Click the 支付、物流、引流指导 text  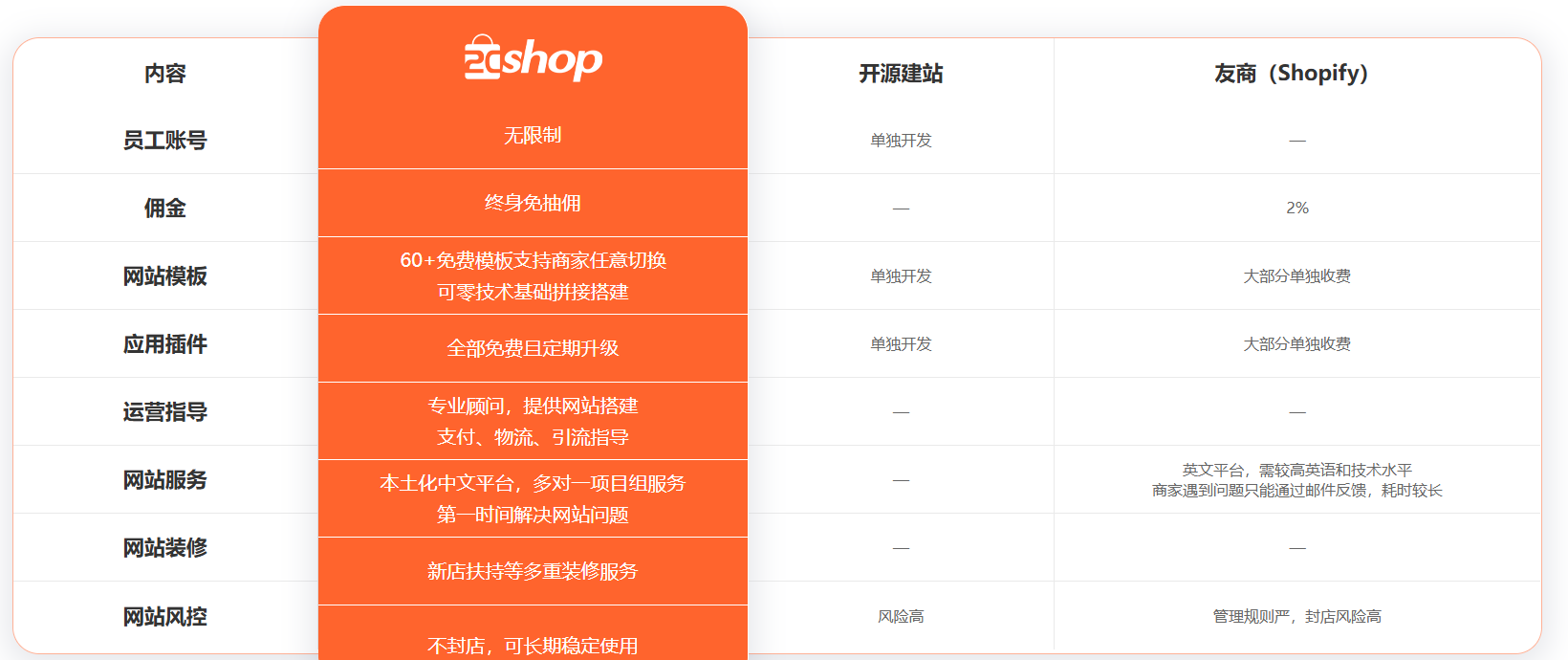(x=533, y=437)
